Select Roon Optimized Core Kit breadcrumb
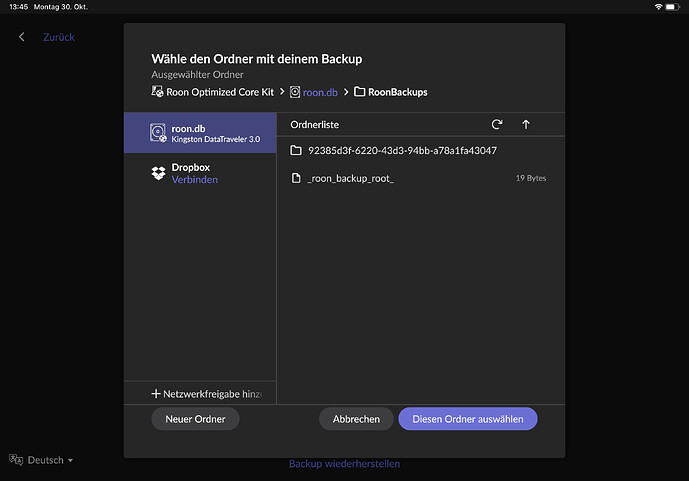689x481 pixels. 213,92
